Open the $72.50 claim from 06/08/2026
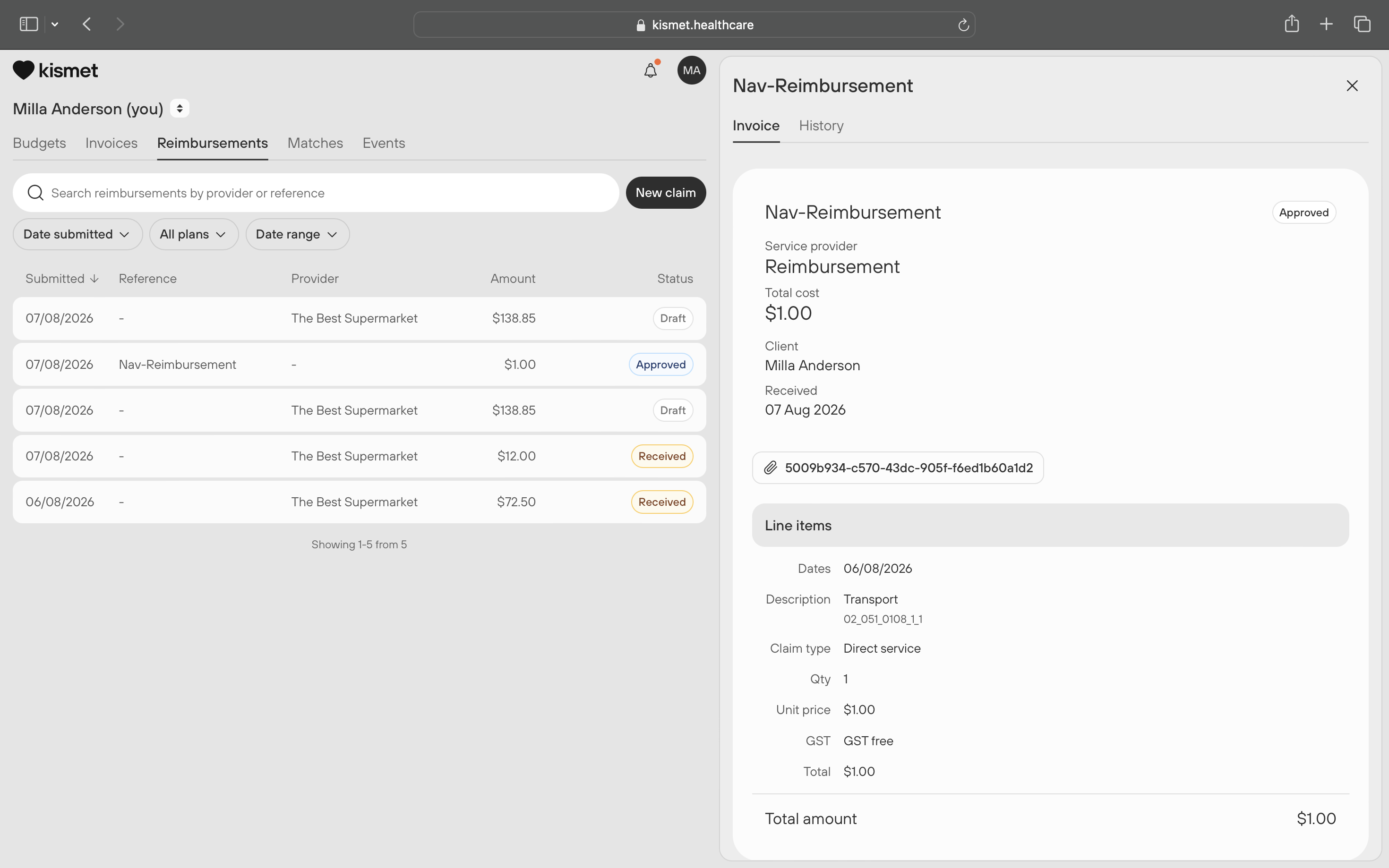This screenshot has height=868, width=1389. [360, 502]
